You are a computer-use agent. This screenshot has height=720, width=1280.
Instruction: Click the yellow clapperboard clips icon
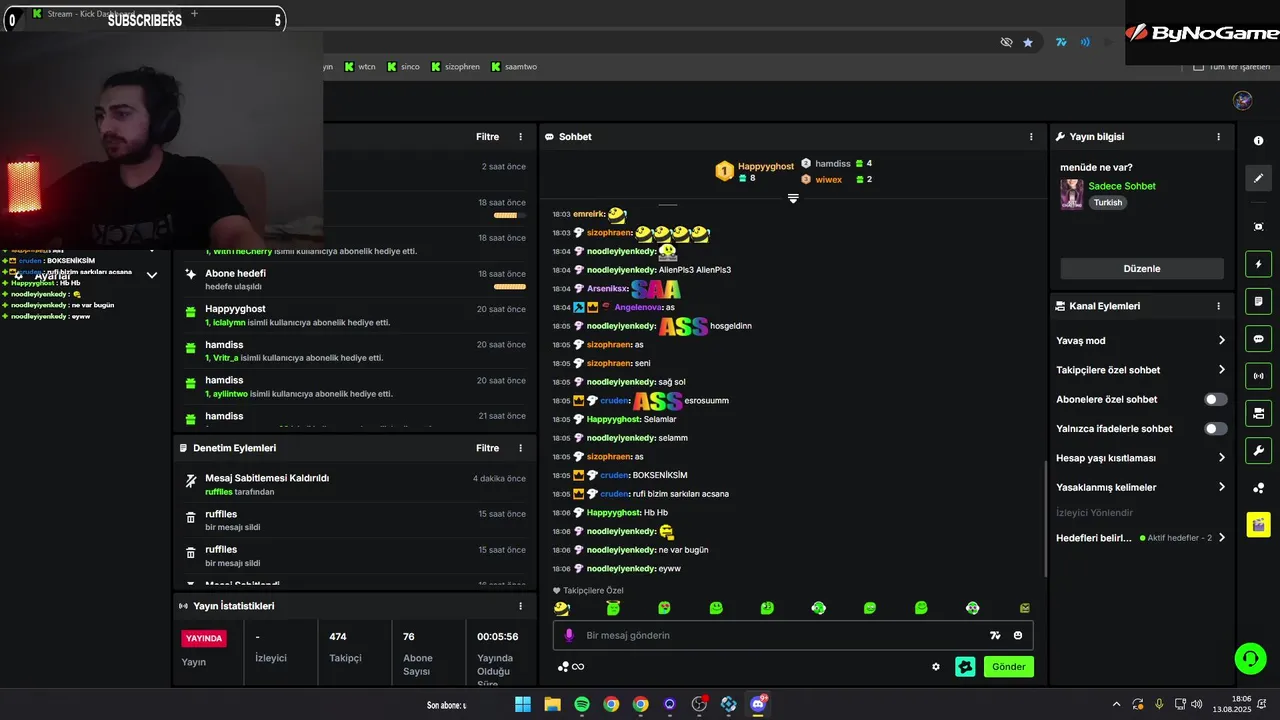pos(1258,524)
